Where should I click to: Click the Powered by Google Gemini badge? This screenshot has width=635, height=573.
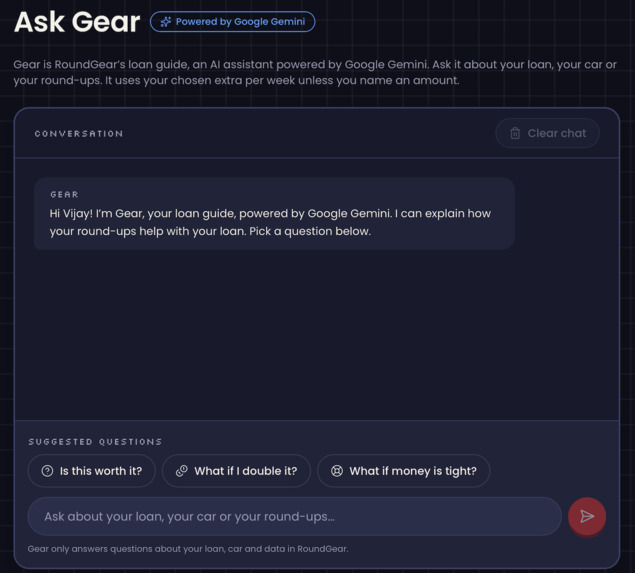(232, 21)
